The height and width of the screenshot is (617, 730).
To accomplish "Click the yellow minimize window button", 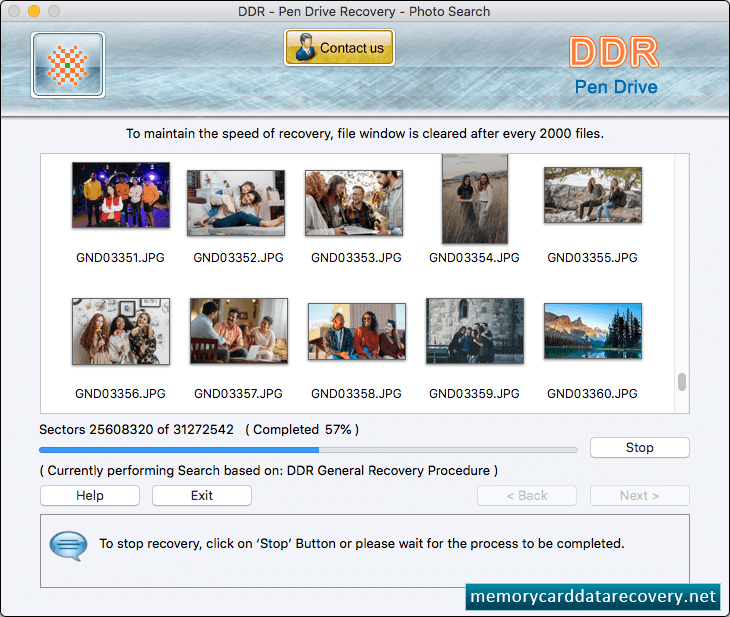I will coord(34,11).
